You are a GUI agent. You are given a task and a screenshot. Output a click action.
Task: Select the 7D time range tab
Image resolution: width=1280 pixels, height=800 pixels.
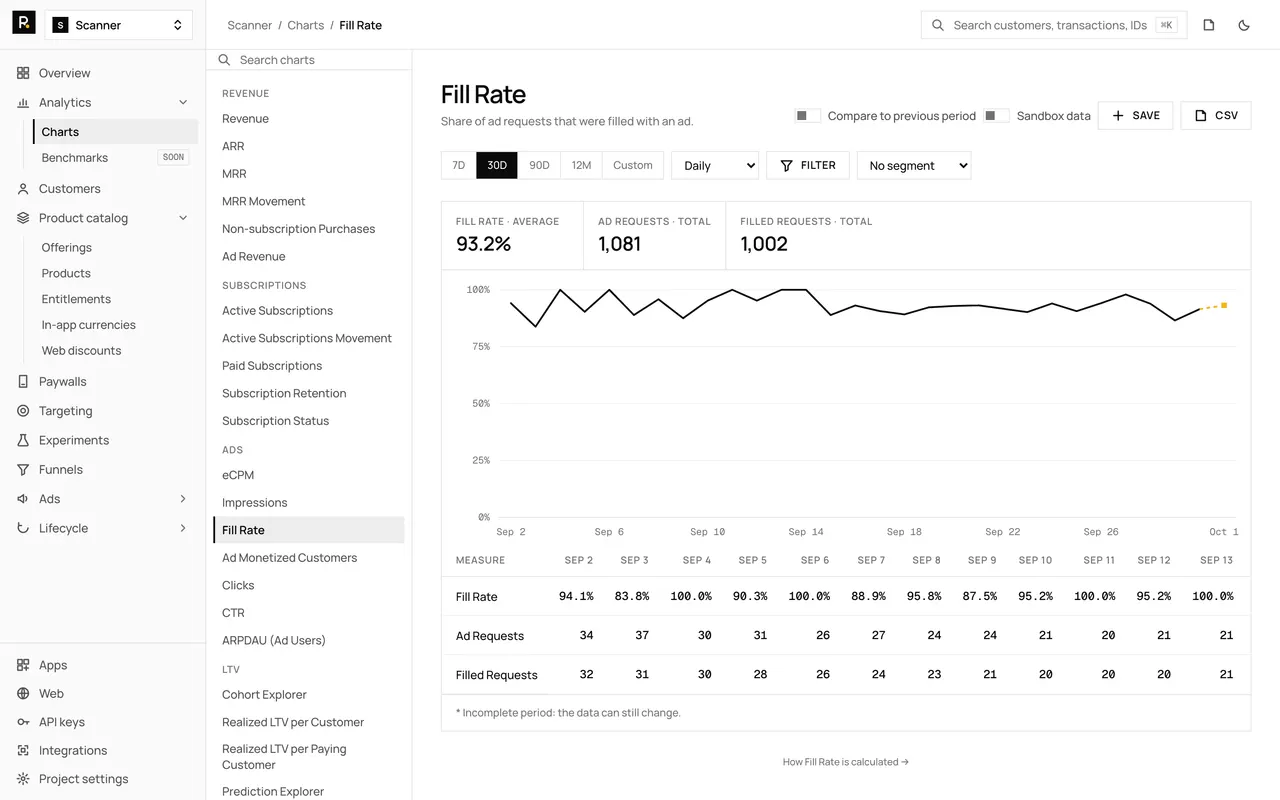click(x=459, y=166)
